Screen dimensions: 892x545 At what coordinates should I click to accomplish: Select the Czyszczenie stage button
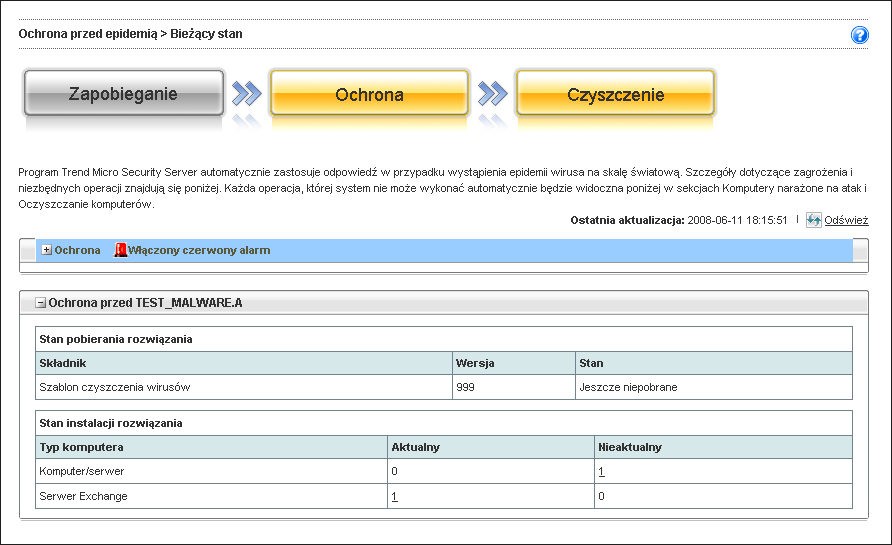click(615, 93)
